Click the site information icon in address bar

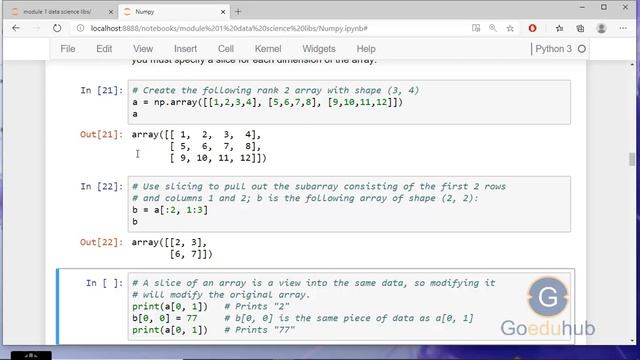[x=80, y=28]
